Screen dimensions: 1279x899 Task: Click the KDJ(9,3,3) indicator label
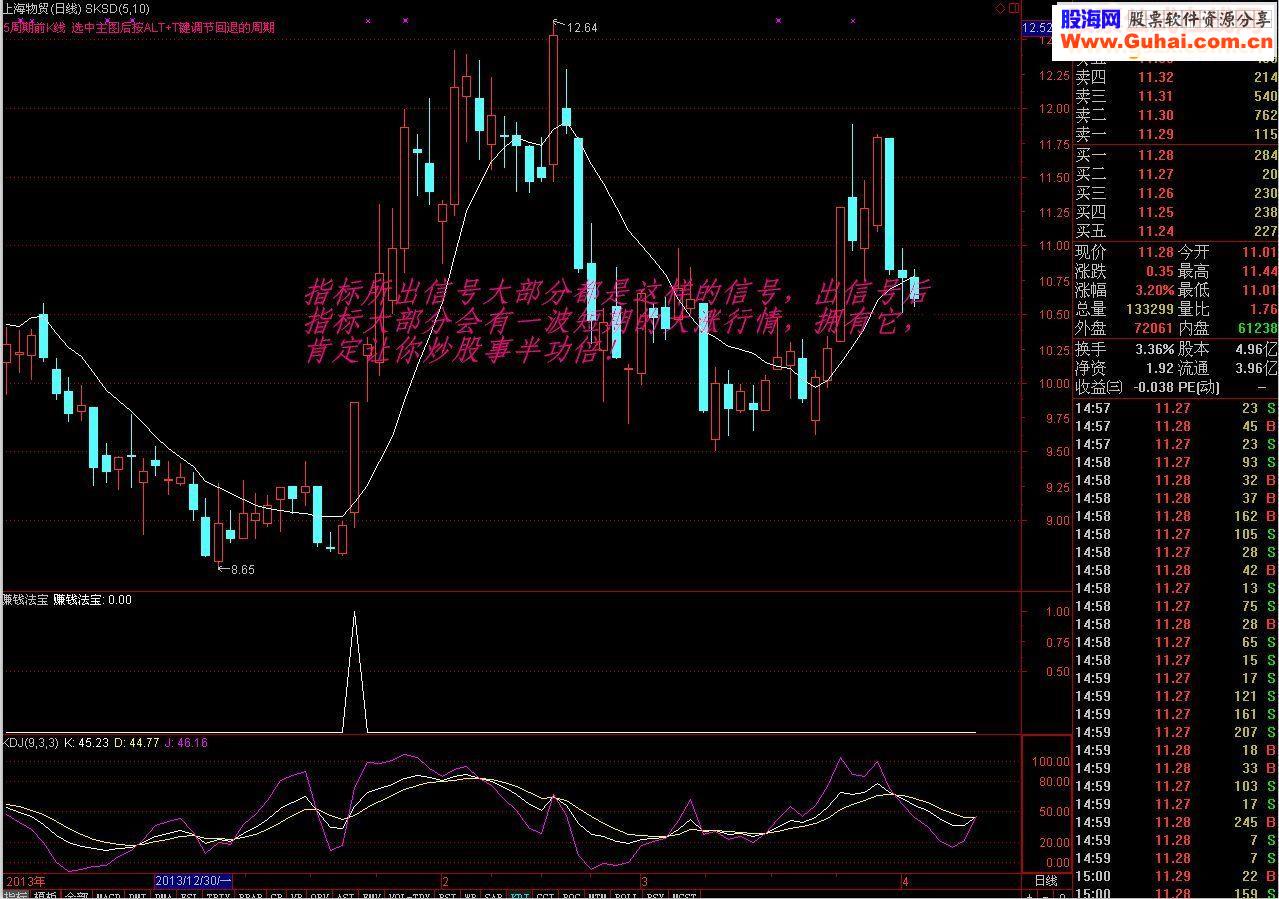click(31, 743)
